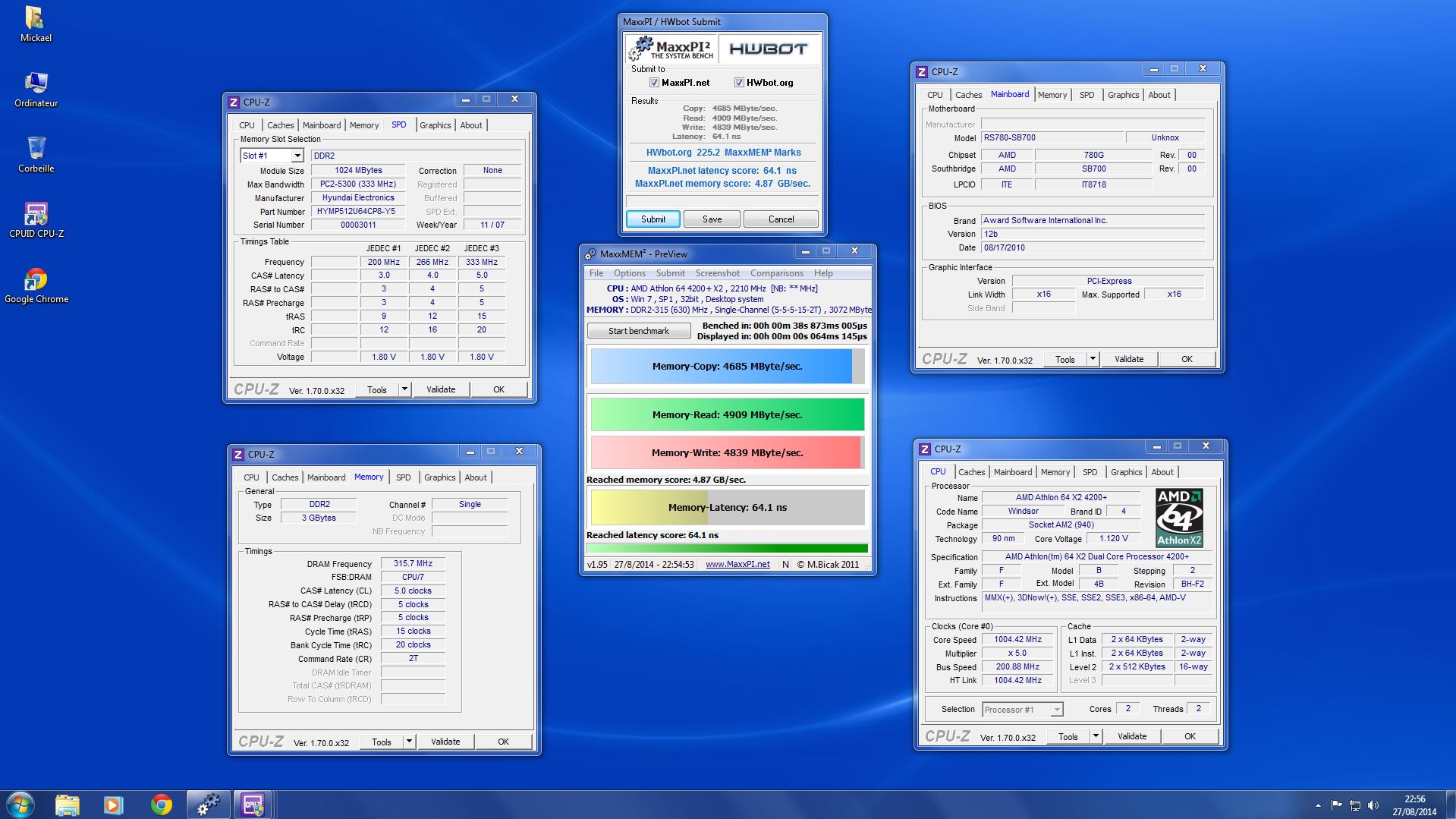
Task: Click Validate in the CPU window
Action: (1132, 736)
